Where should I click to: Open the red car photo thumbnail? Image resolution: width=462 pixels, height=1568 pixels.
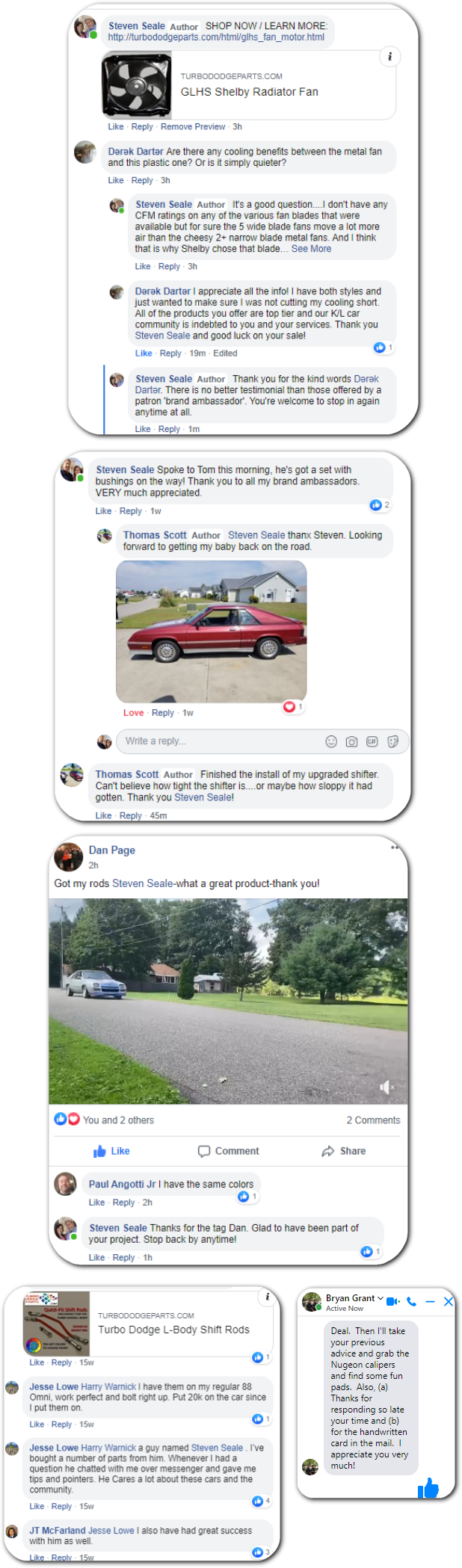[212, 632]
